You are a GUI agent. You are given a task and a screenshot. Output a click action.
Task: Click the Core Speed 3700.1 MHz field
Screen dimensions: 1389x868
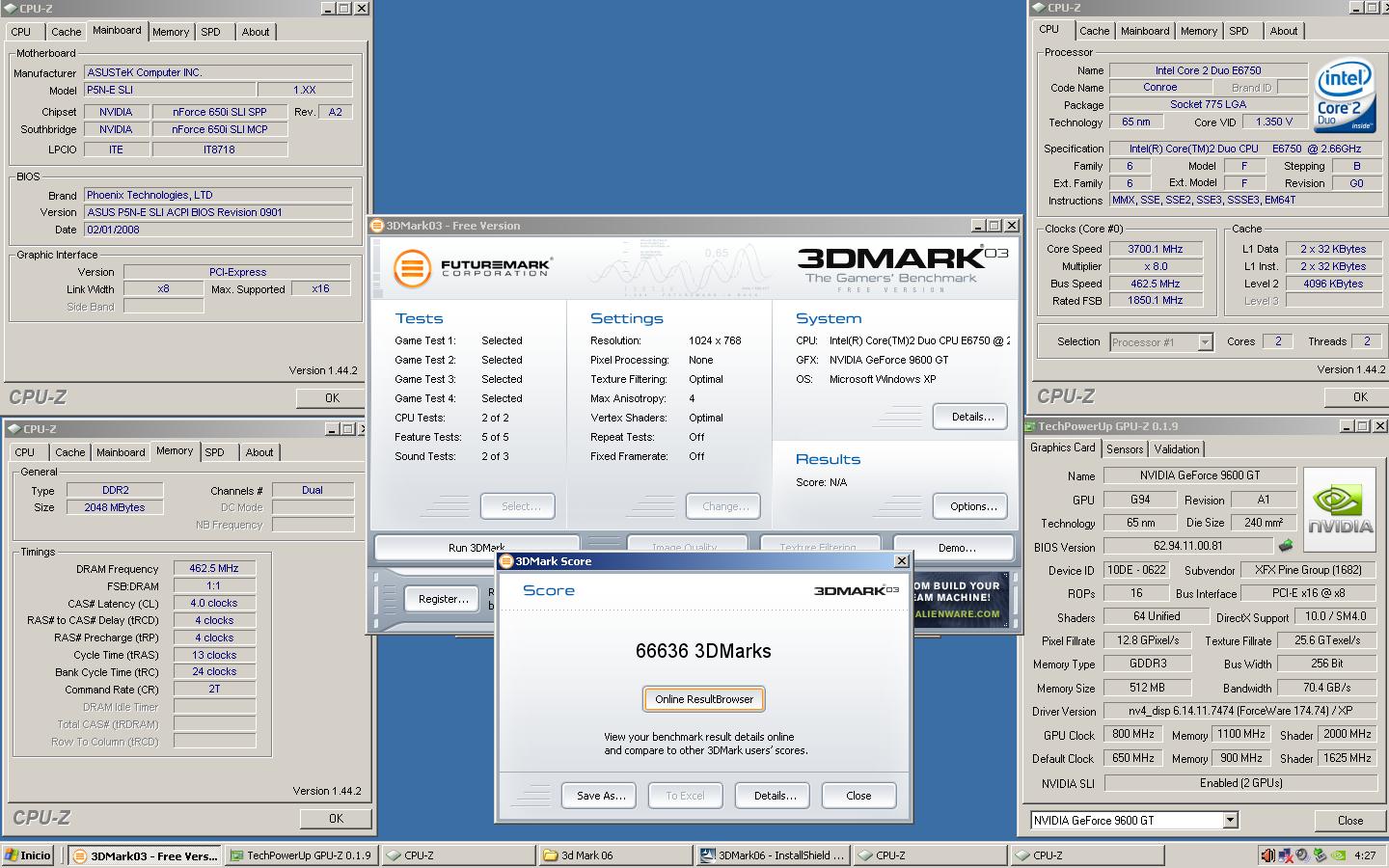tap(1156, 249)
